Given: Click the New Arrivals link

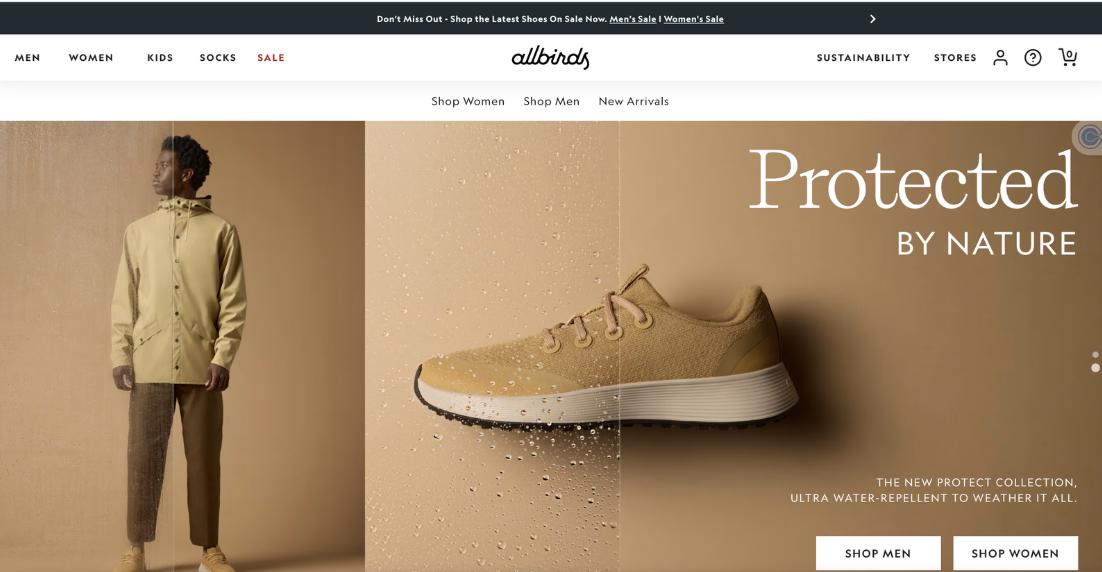Looking at the screenshot, I should coord(633,101).
